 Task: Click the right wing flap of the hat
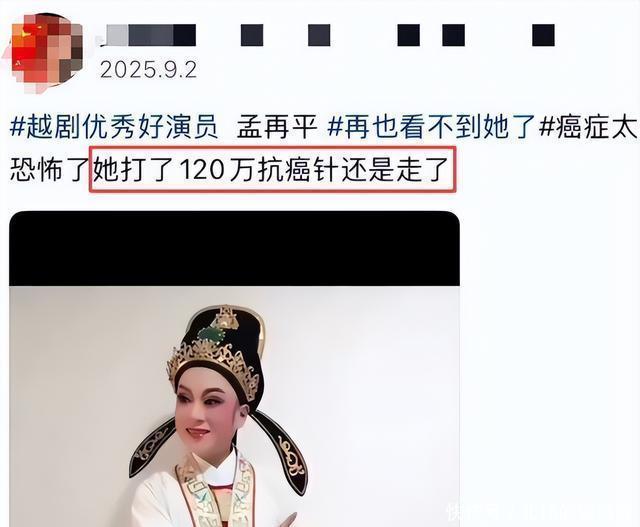tap(284, 450)
